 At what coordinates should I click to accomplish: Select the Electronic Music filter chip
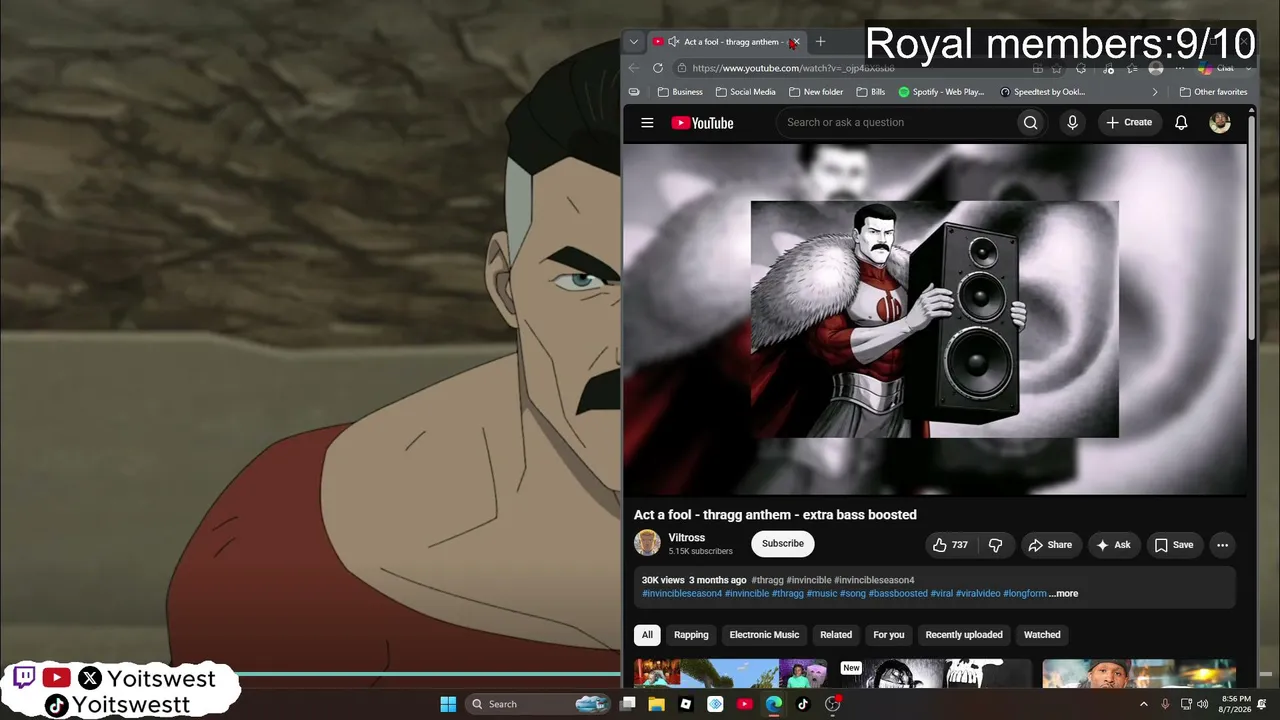(764, 635)
